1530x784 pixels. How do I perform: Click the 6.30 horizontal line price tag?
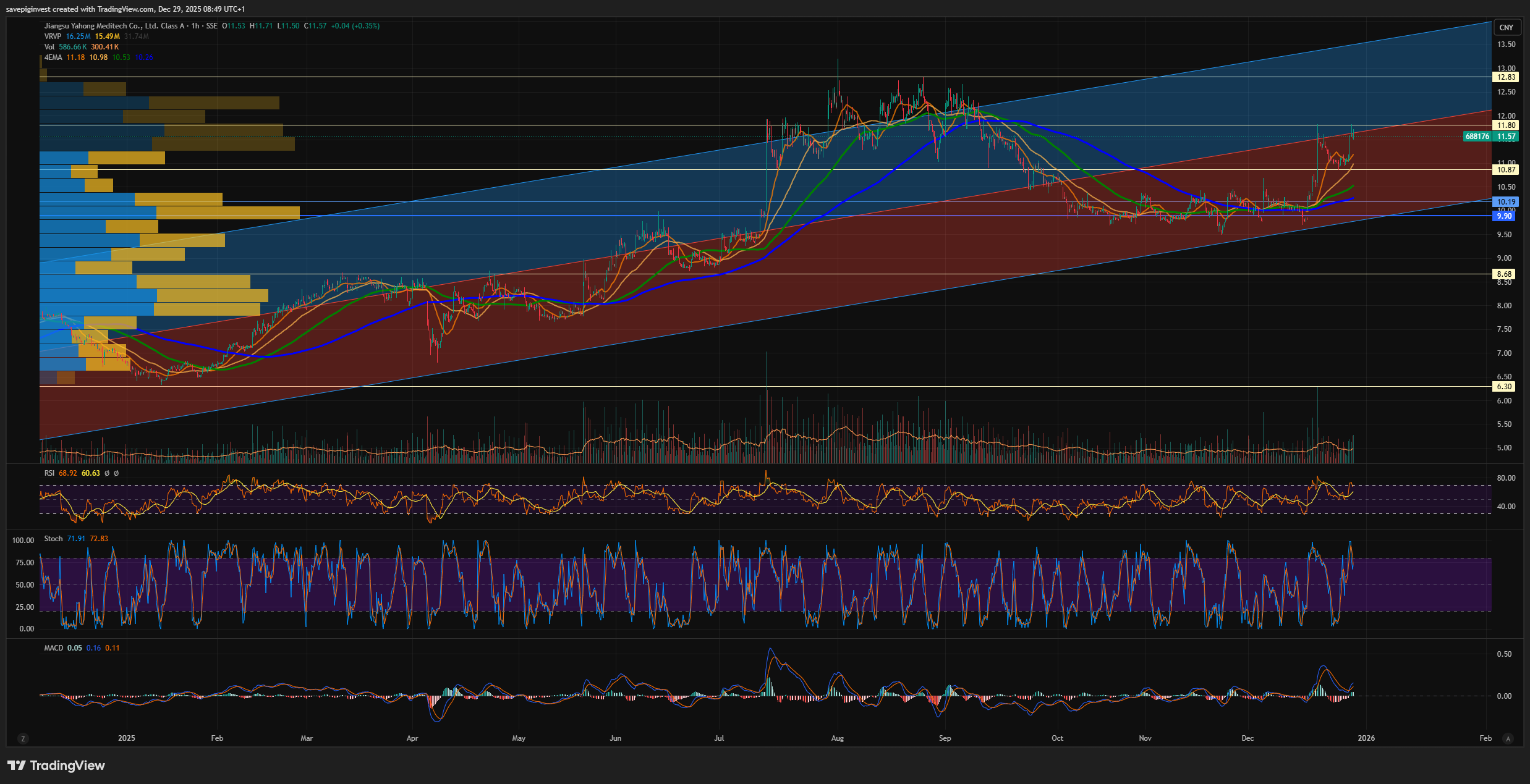tap(1504, 387)
